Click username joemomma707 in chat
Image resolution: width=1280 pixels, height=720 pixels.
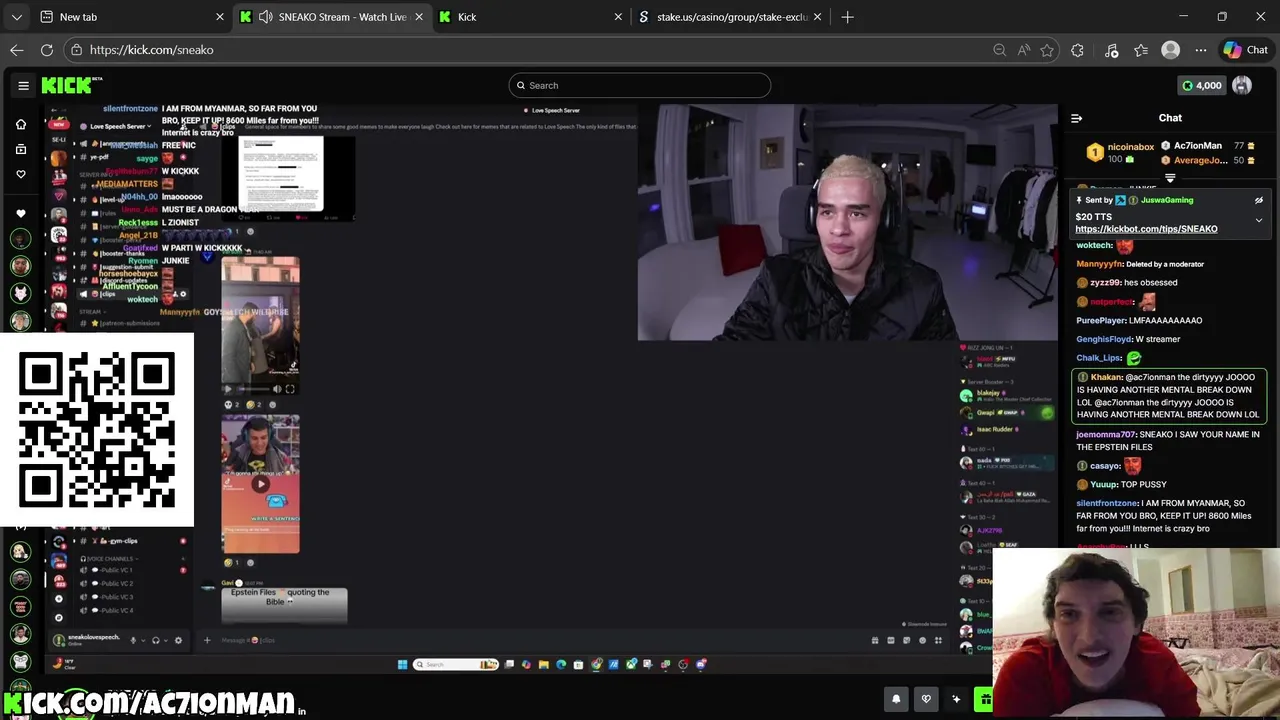click(1105, 435)
